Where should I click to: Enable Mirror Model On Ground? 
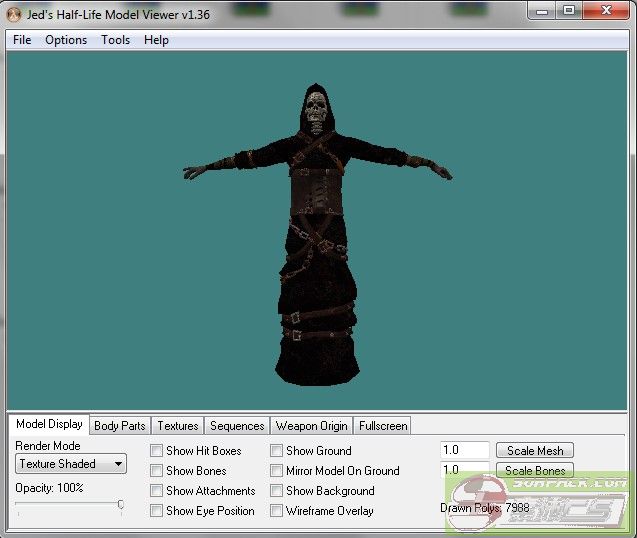[x=276, y=471]
